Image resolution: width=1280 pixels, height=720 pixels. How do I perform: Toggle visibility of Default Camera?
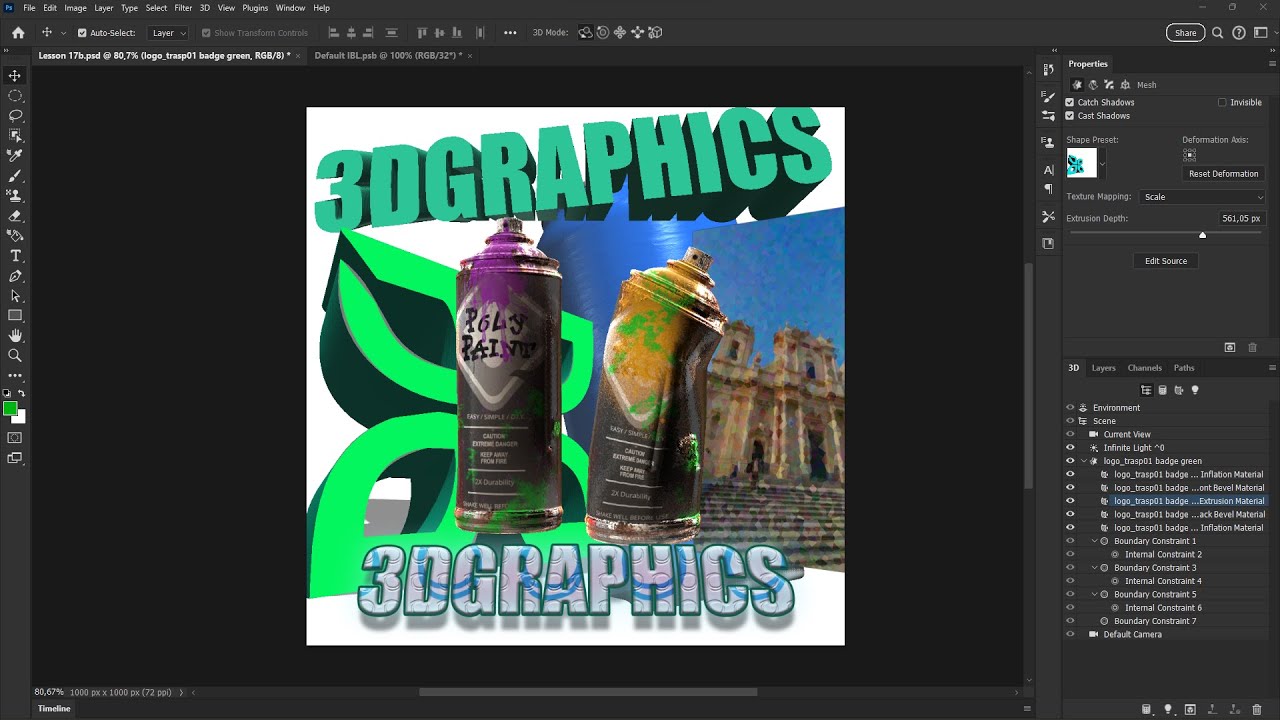coord(1070,634)
